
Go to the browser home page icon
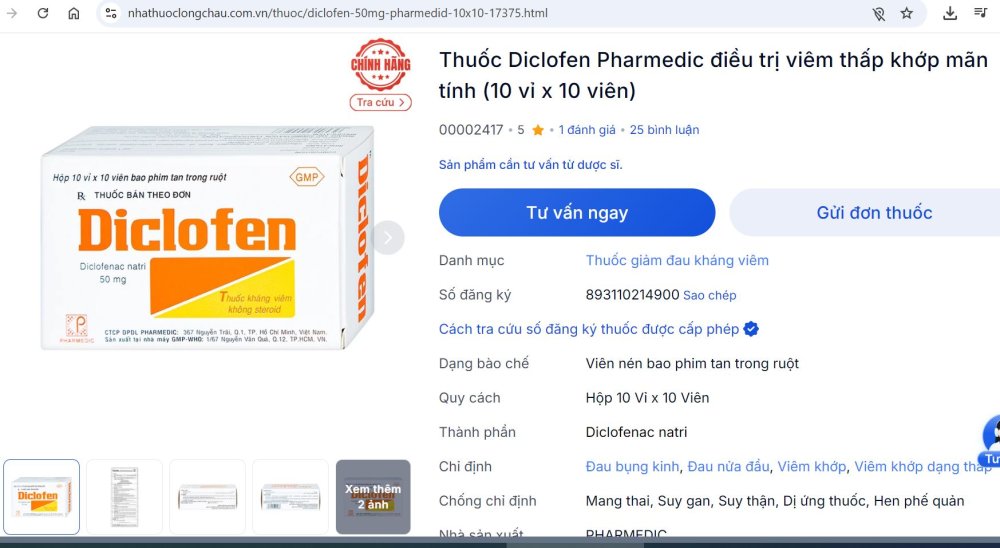point(74,13)
